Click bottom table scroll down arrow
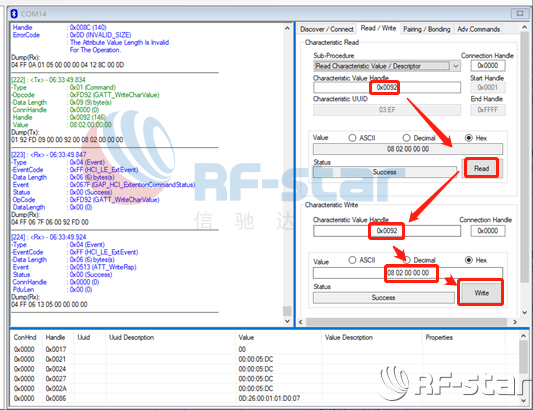The image size is (533, 410). click(x=523, y=400)
